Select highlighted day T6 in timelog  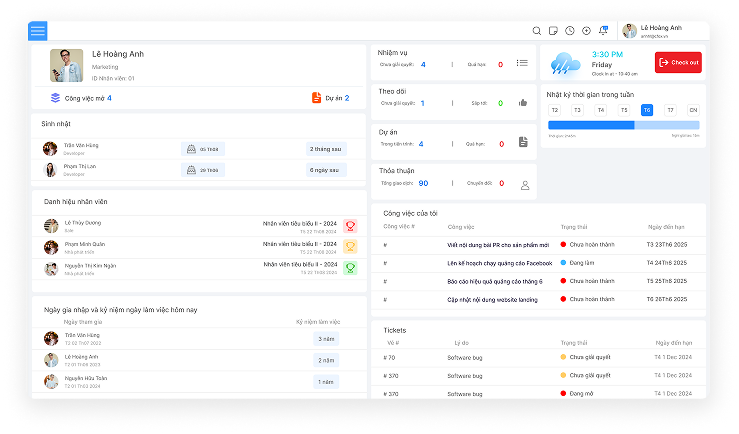point(647,110)
